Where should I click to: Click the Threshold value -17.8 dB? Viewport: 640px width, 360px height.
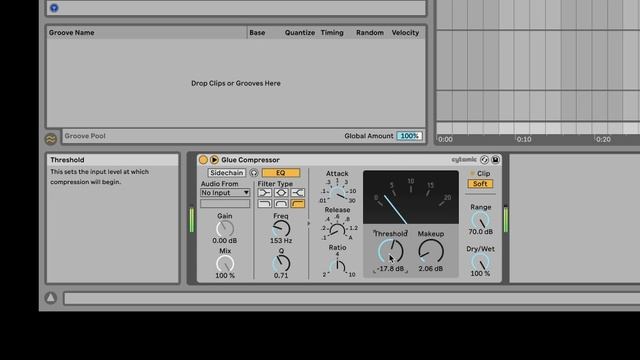pos(391,269)
